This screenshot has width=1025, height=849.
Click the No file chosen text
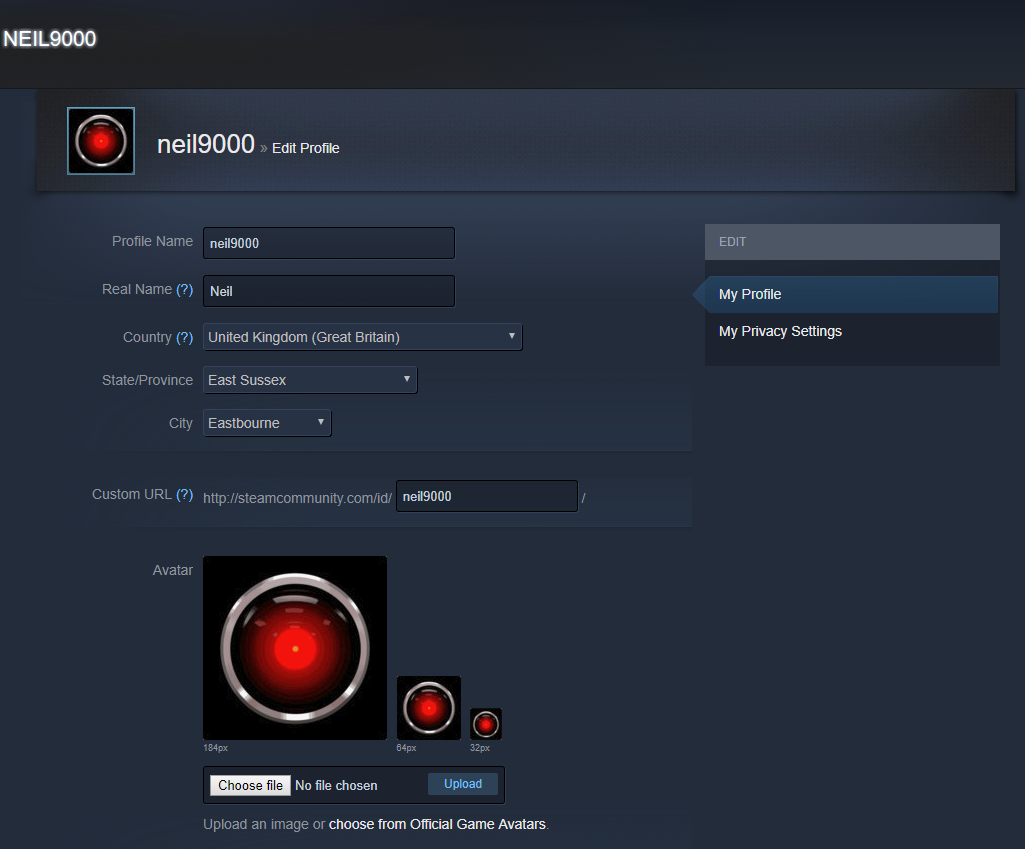coord(336,786)
